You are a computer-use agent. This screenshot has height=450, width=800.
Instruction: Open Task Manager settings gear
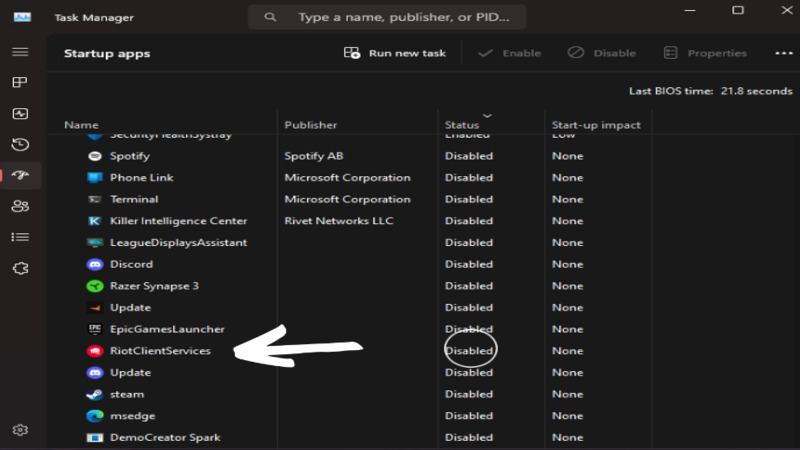pos(20,430)
